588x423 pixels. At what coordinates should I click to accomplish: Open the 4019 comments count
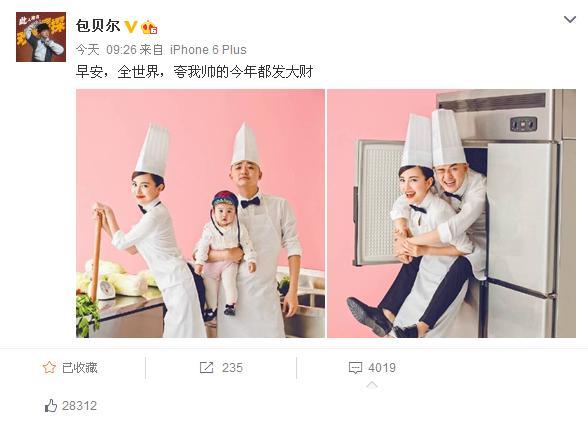(382, 368)
